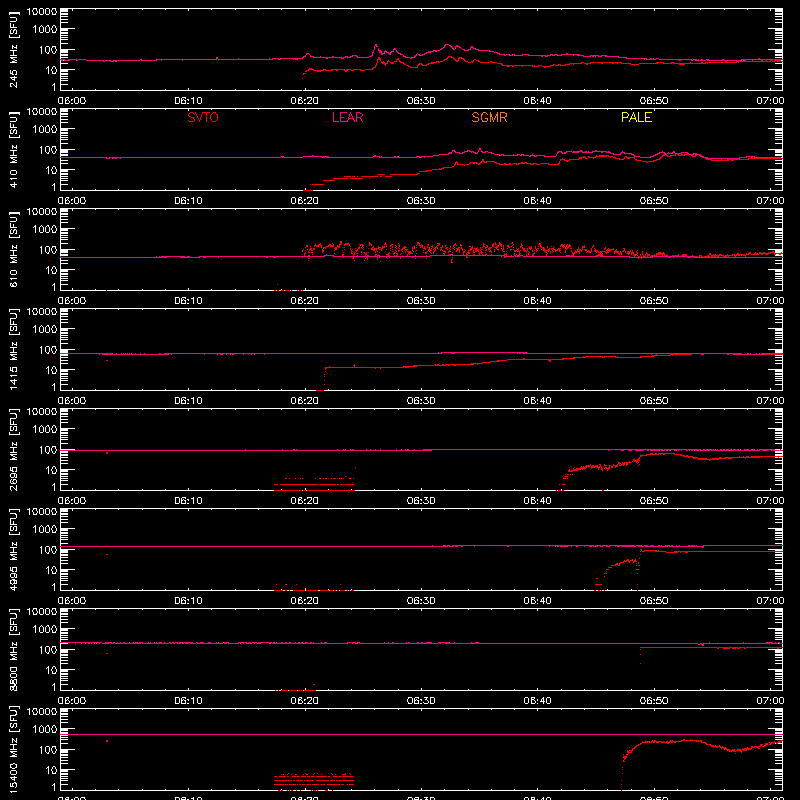This screenshot has height=800, width=800.
Task: Click 07:00 tick label below 245 MHz plot
Action: [x=770, y=101]
